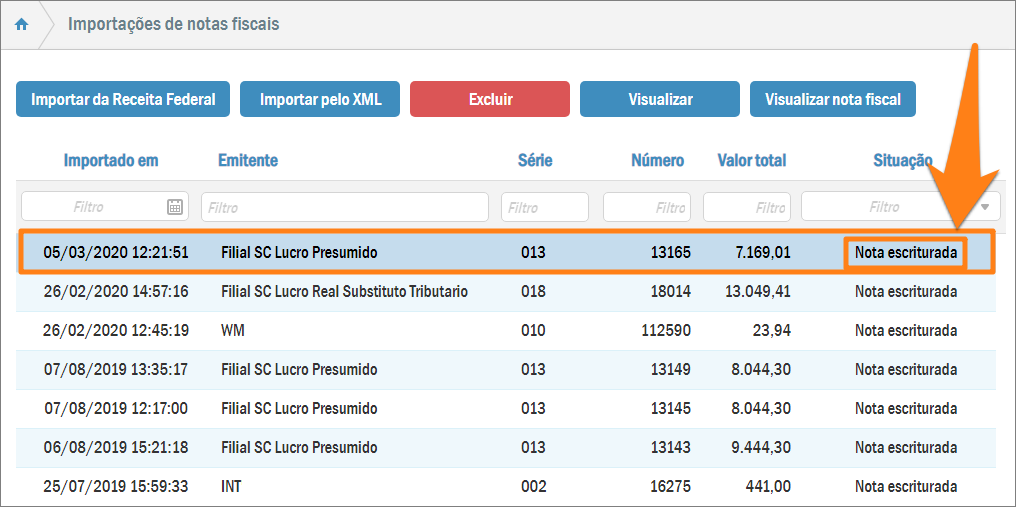
Task: Select Filial SC Lucro Real Substituto Tributario row
Action: pos(344,292)
